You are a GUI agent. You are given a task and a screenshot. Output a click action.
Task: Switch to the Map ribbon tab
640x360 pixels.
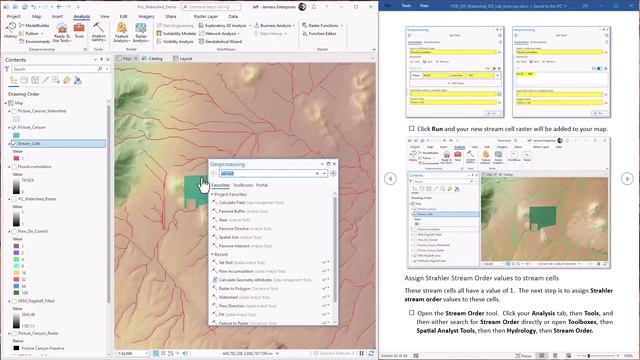click(37, 16)
